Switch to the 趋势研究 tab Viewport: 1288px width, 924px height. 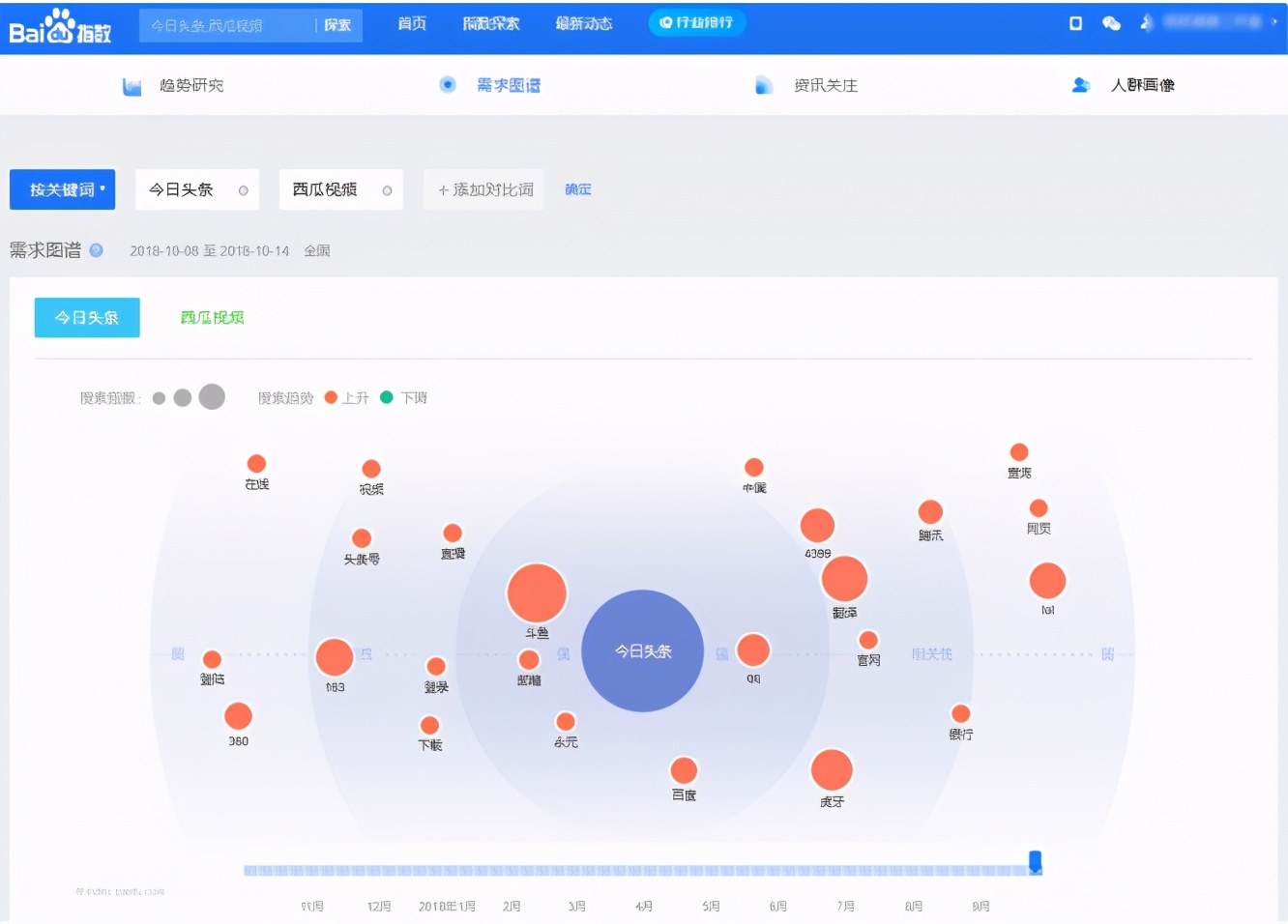174,85
